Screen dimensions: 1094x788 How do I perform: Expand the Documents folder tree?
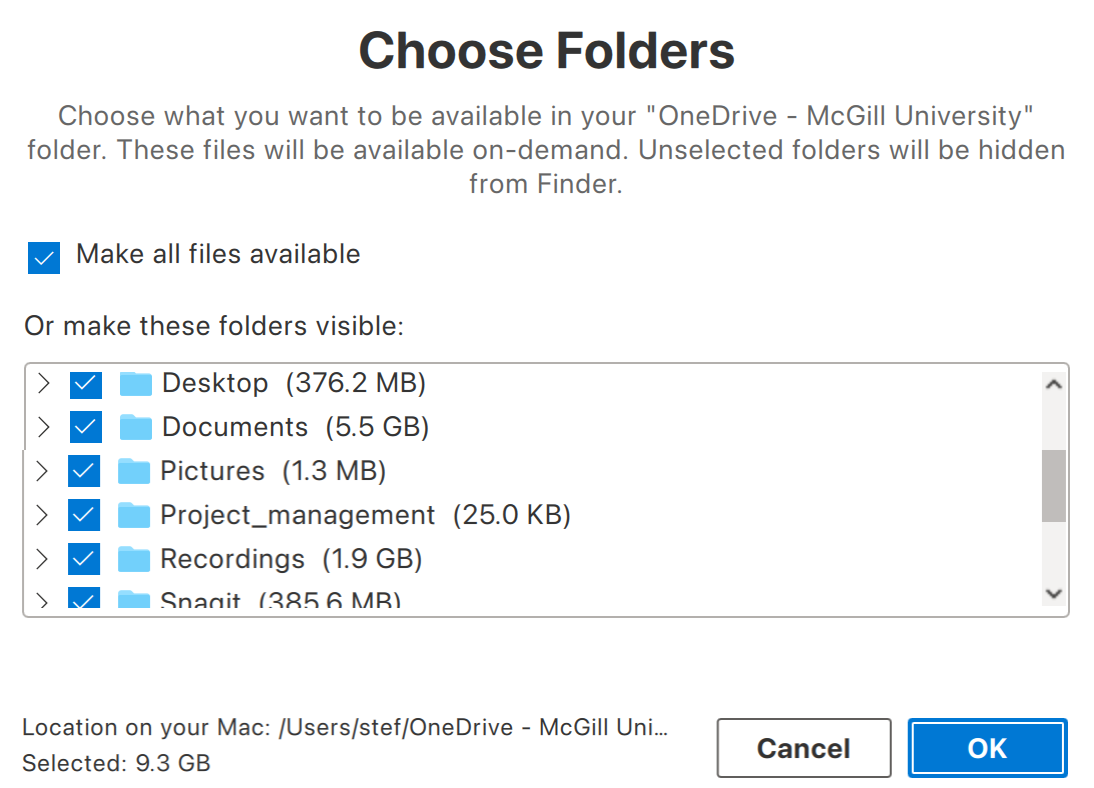[43, 426]
